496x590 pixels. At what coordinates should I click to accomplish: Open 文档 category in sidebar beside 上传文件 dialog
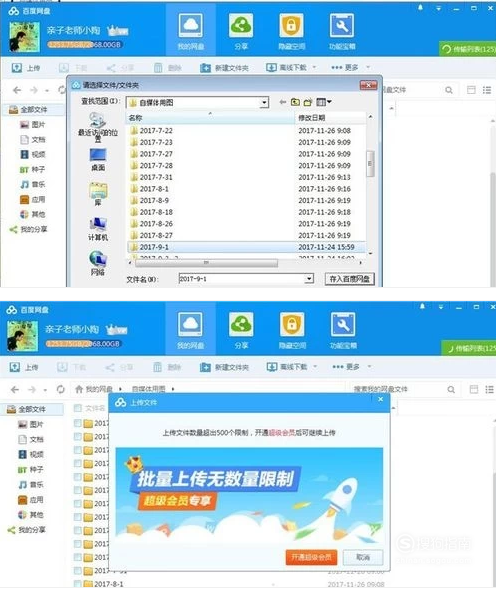(x=31, y=439)
